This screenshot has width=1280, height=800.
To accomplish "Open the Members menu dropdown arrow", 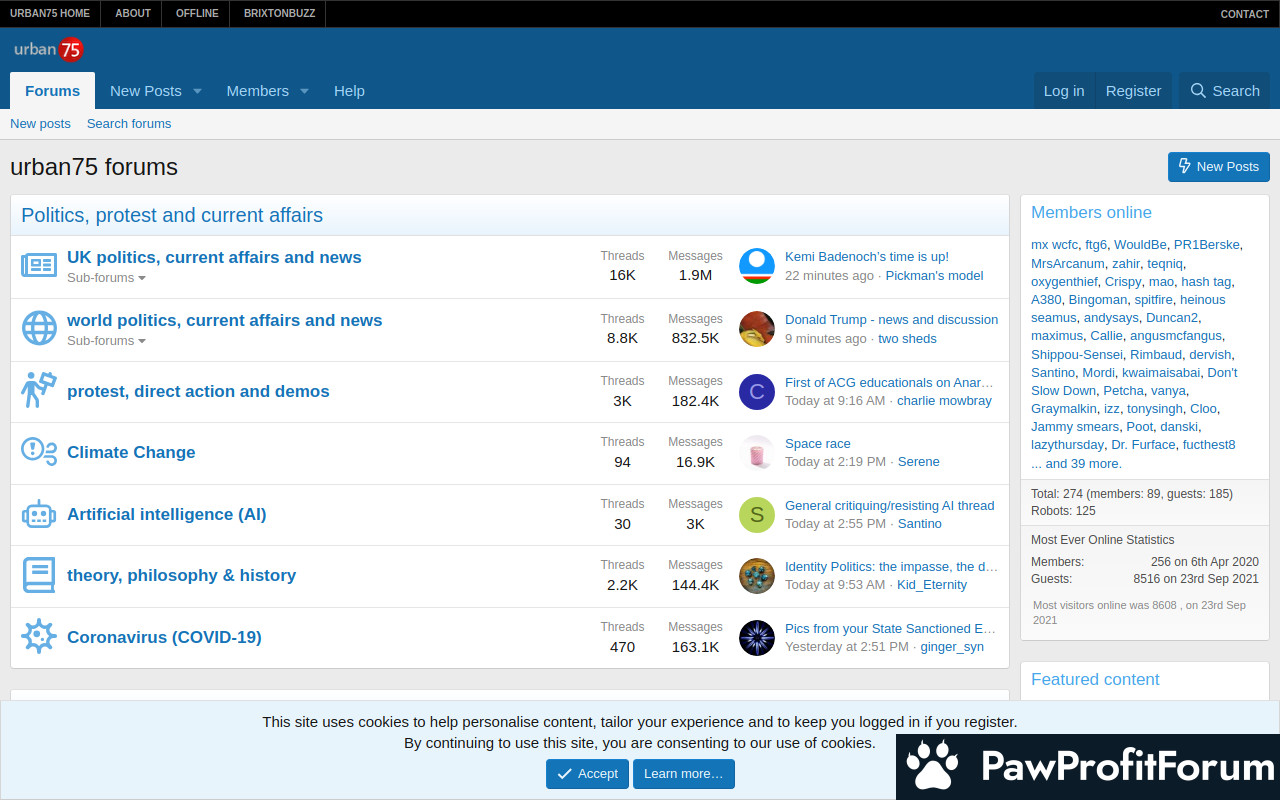I will (x=304, y=91).
